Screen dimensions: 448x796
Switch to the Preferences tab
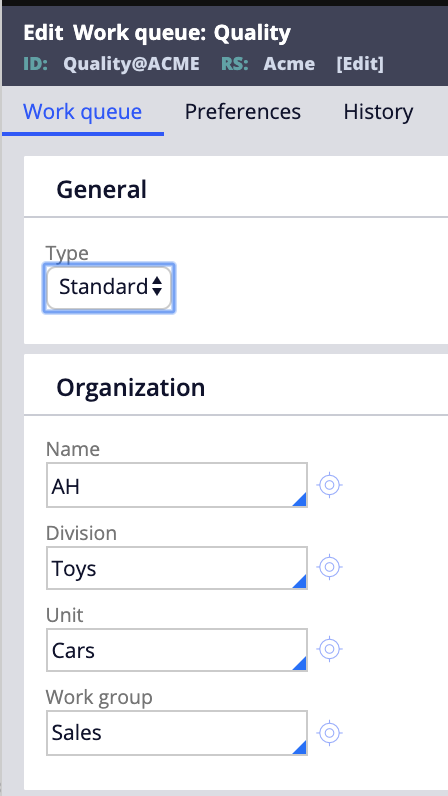coord(243,111)
